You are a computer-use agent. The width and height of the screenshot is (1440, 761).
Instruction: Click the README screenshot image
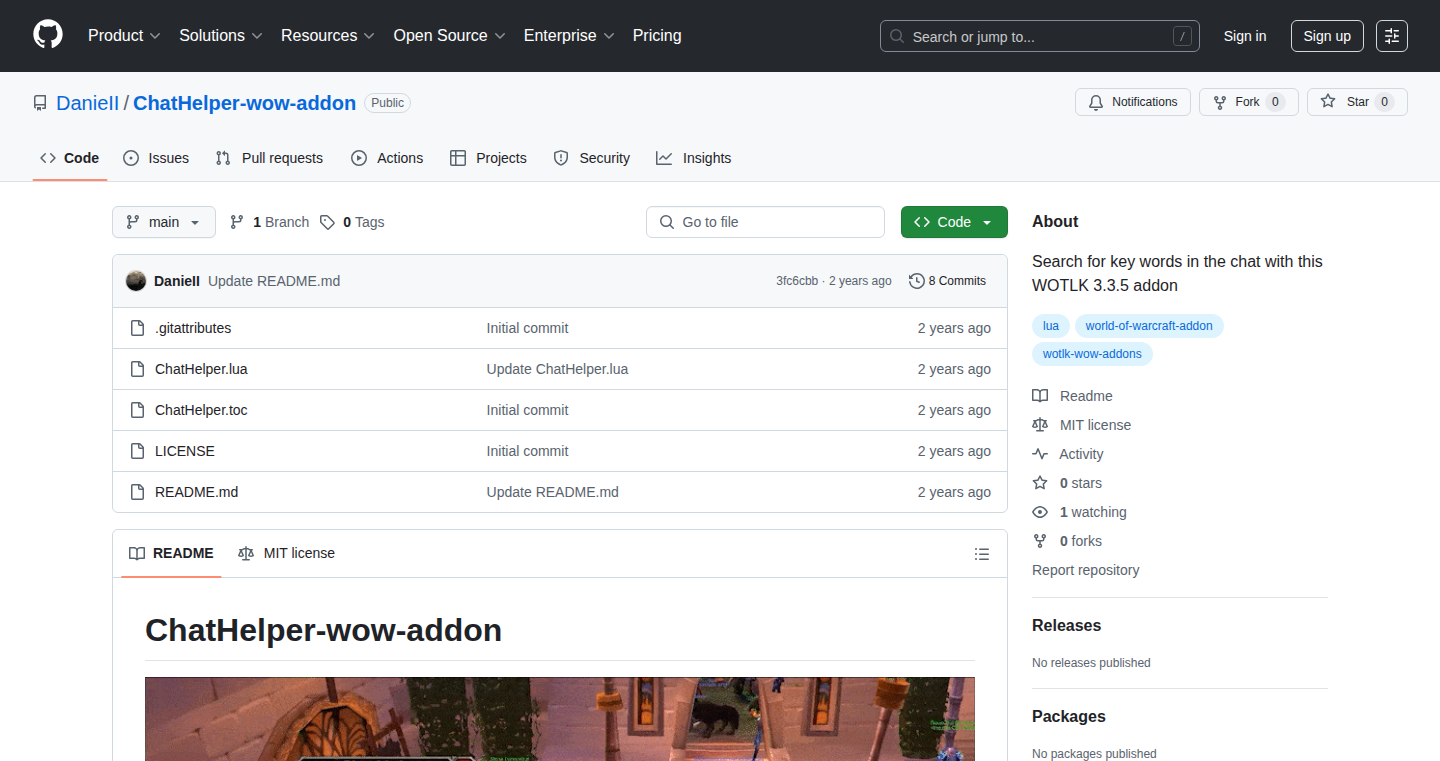coord(560,719)
